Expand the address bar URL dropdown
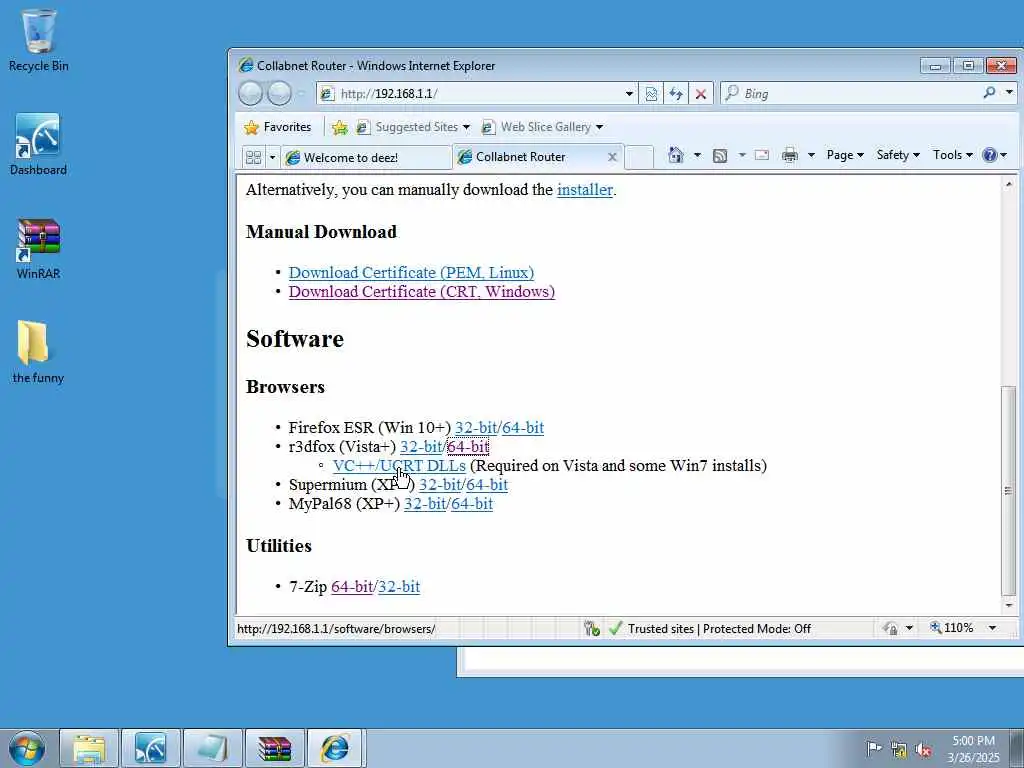 [629, 94]
